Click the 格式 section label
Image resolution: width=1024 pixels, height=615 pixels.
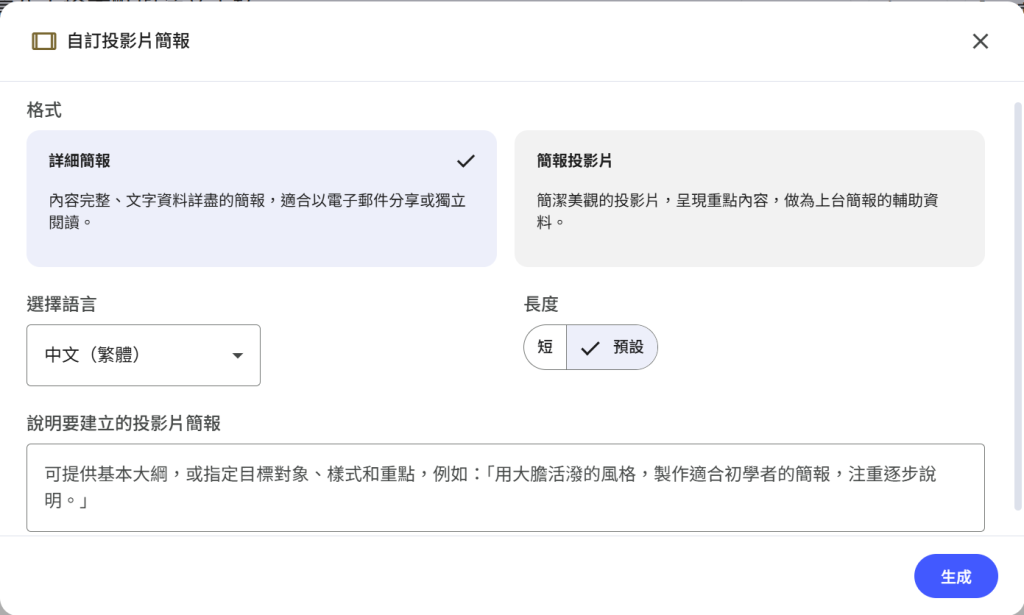tap(44, 109)
